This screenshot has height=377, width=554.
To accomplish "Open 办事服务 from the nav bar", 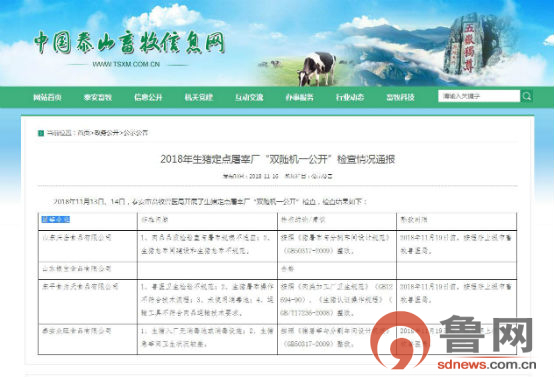I will click(300, 98).
